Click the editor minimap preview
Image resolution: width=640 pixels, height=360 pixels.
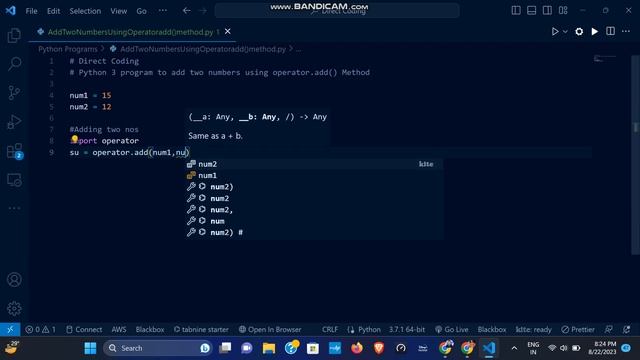coord(605,59)
